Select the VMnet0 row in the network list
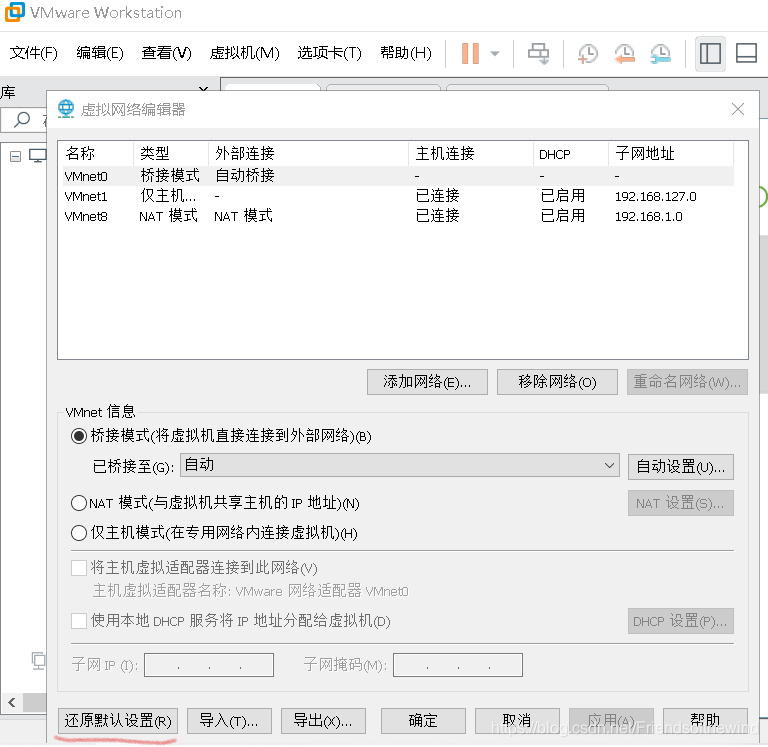This screenshot has height=747, width=768. click(x=398, y=176)
